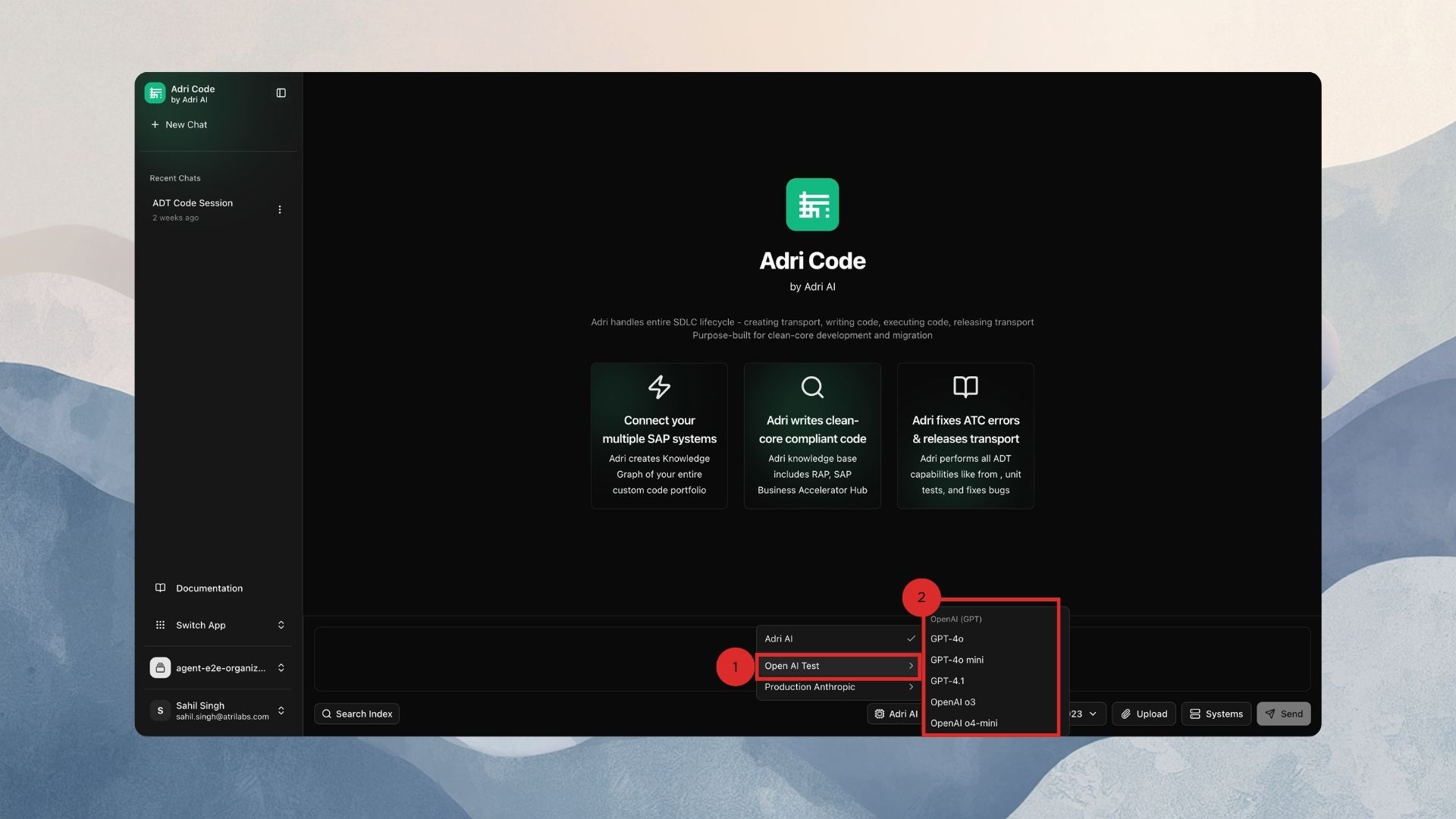1456x819 pixels.
Task: Click the Documentation book icon
Action: pyautogui.click(x=160, y=588)
